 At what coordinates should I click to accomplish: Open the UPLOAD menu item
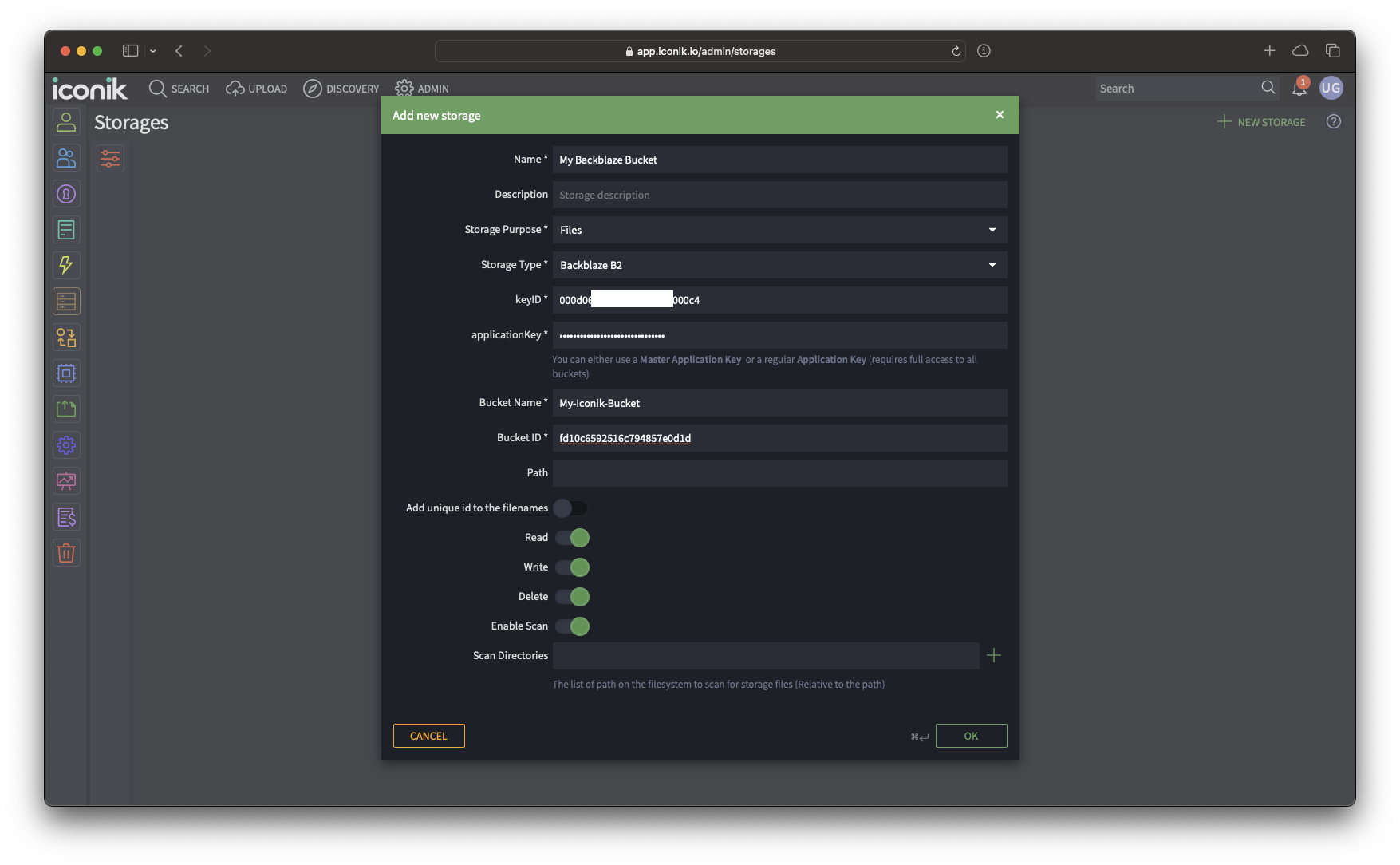[257, 89]
